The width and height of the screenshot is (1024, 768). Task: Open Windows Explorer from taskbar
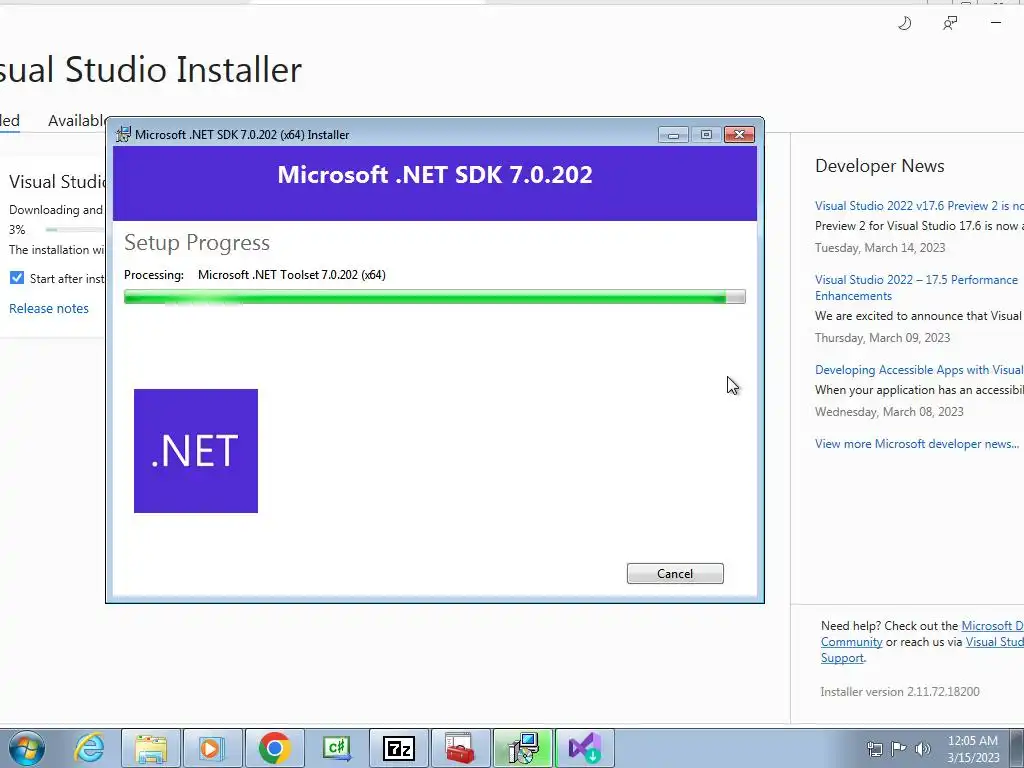(151, 748)
